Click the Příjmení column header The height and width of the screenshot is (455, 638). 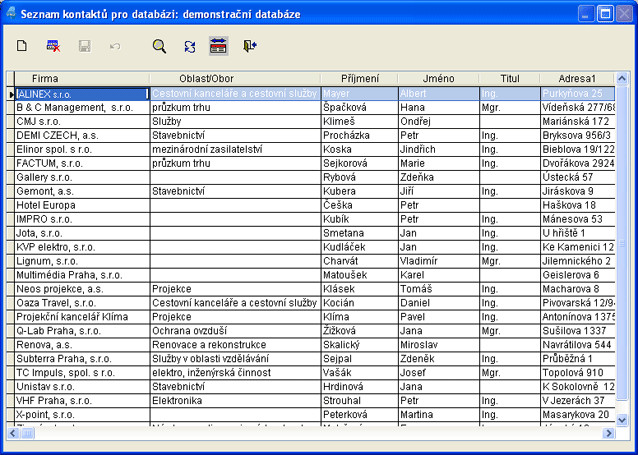[360, 79]
